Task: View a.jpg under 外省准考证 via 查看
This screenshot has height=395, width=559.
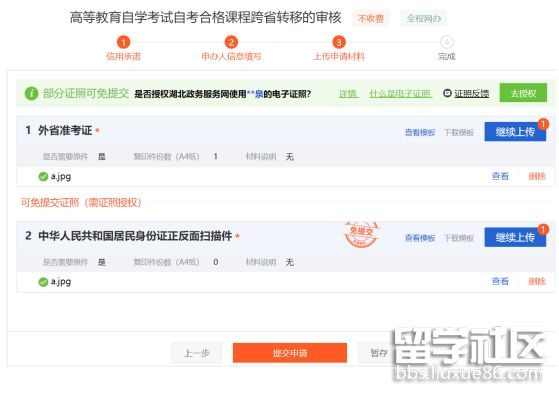Action: 500,176
